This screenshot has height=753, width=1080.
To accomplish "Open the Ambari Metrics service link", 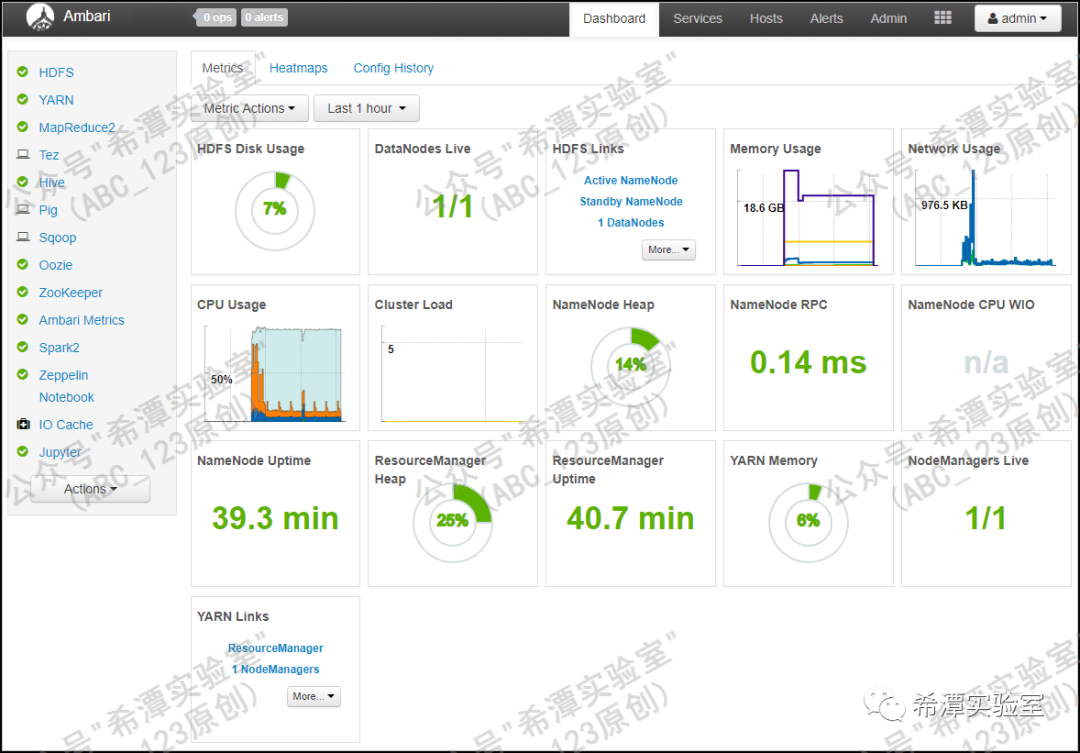I will click(82, 320).
